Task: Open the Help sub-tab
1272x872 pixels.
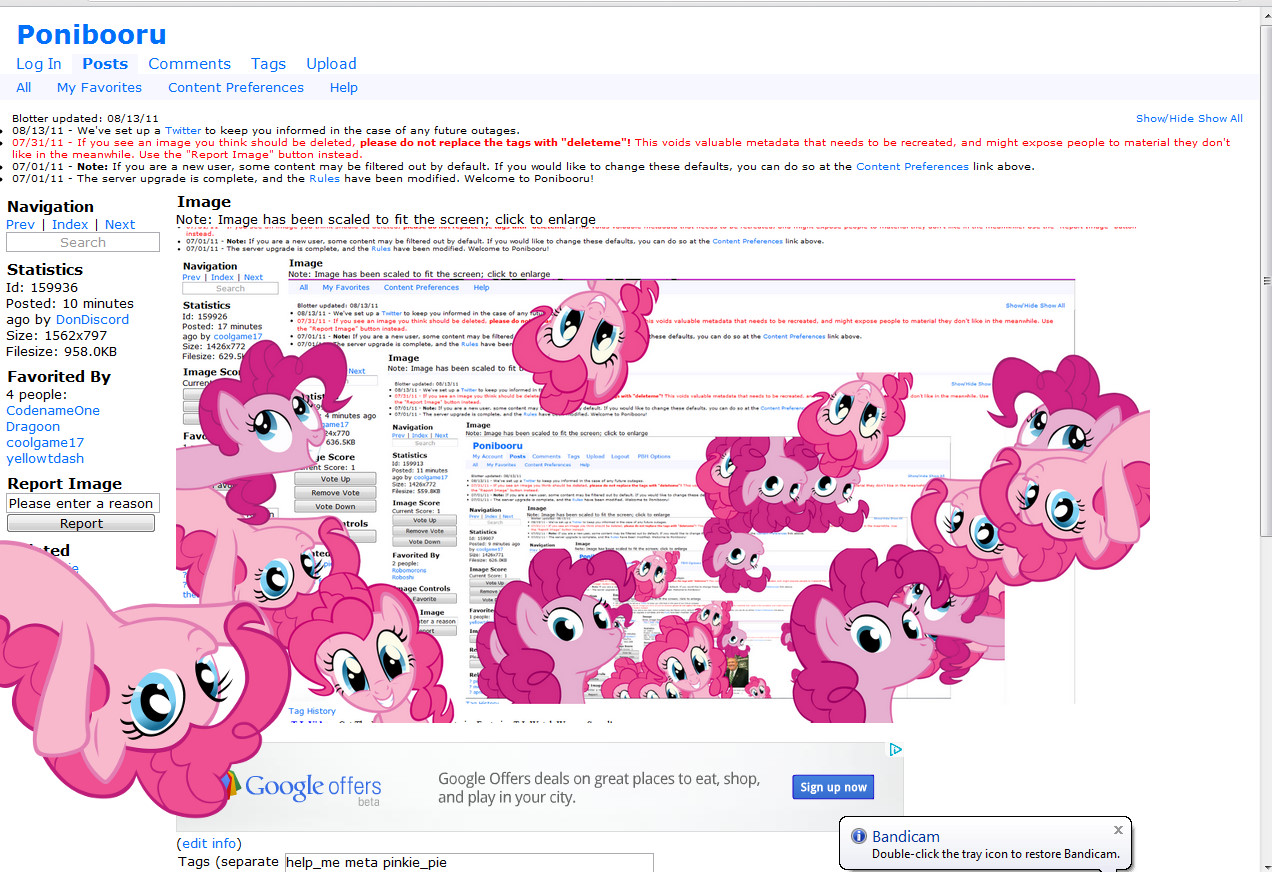Action: click(343, 87)
